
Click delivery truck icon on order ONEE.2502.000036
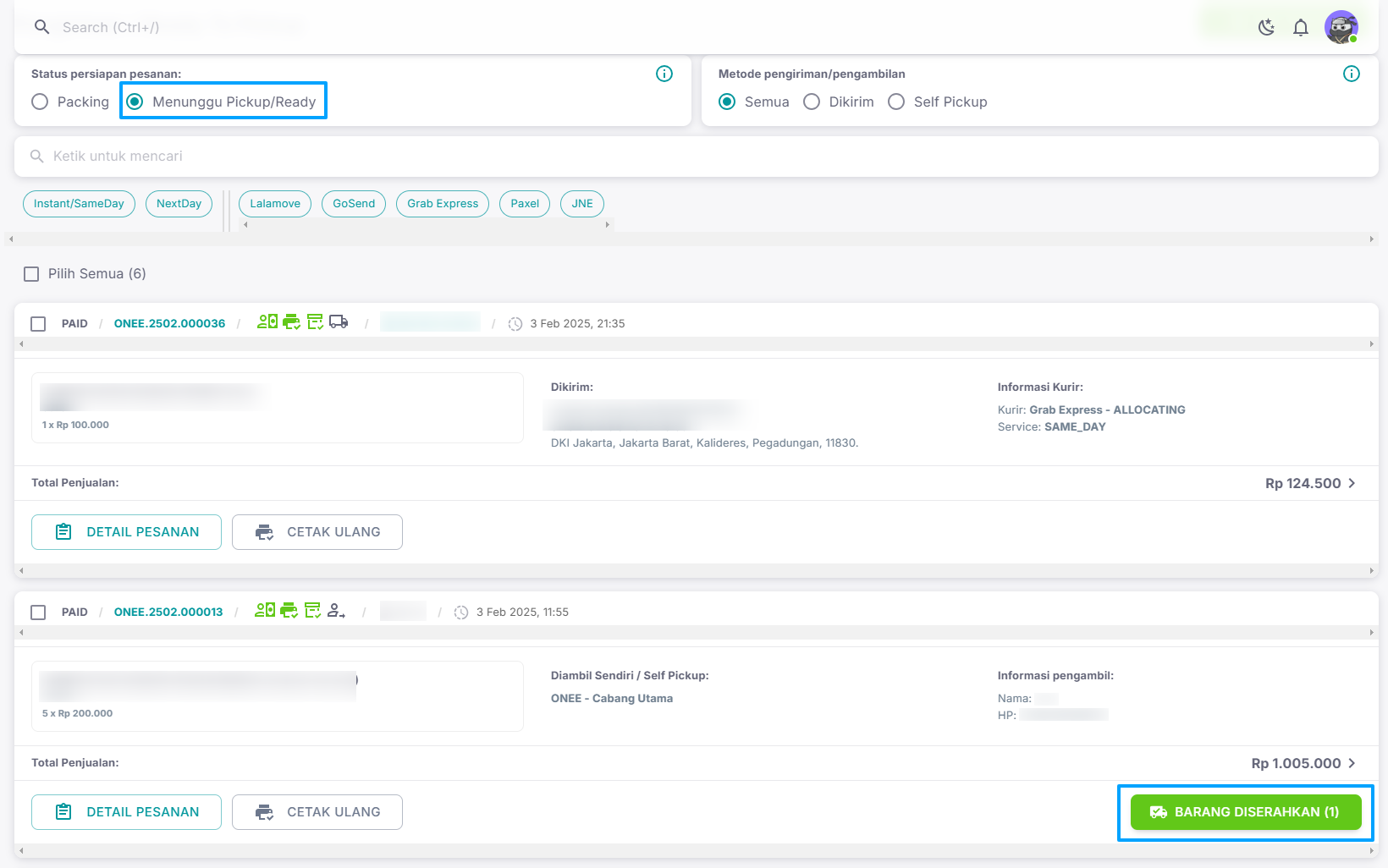339,322
